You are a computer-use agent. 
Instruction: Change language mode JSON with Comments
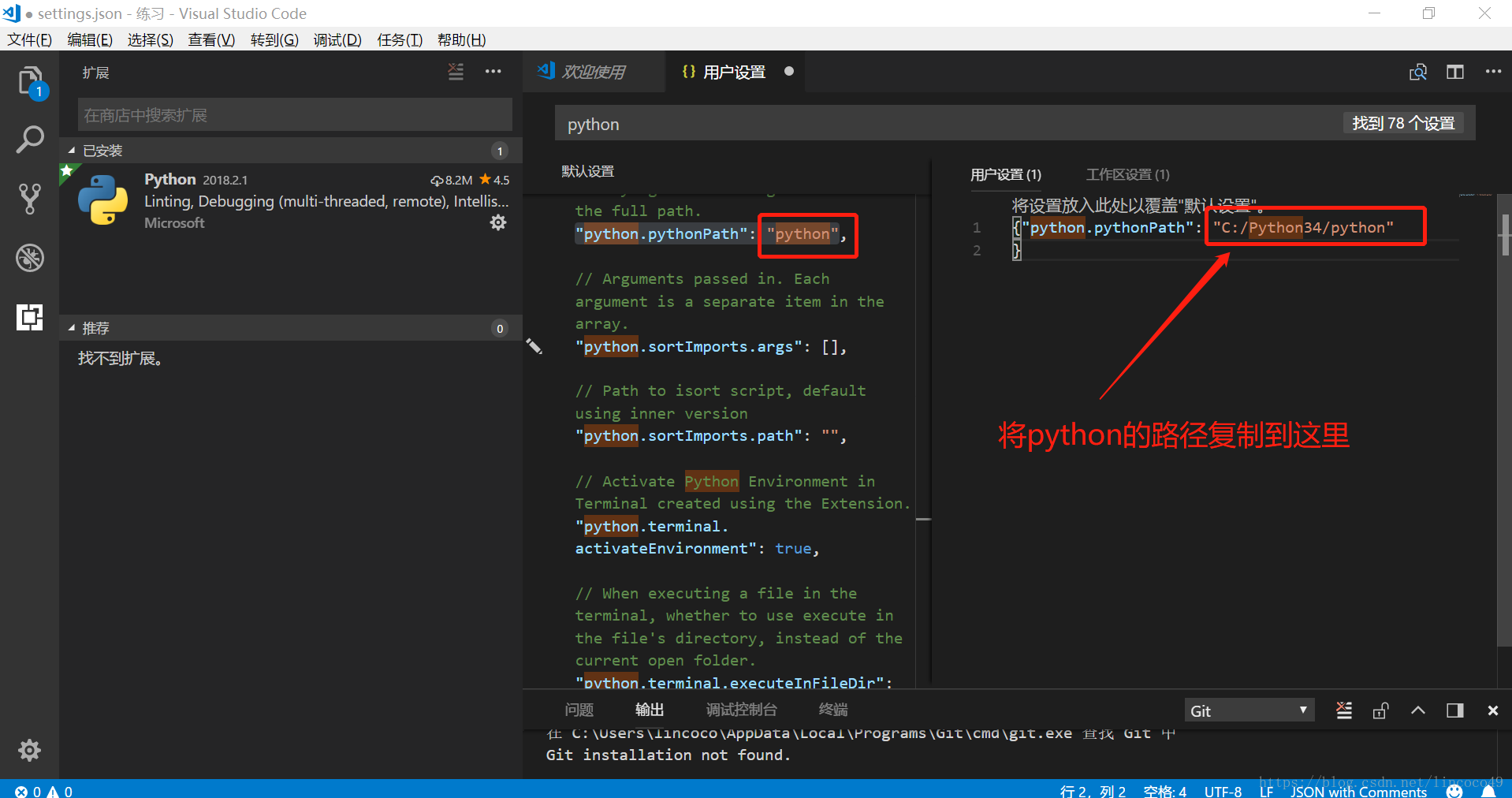coord(1359,791)
